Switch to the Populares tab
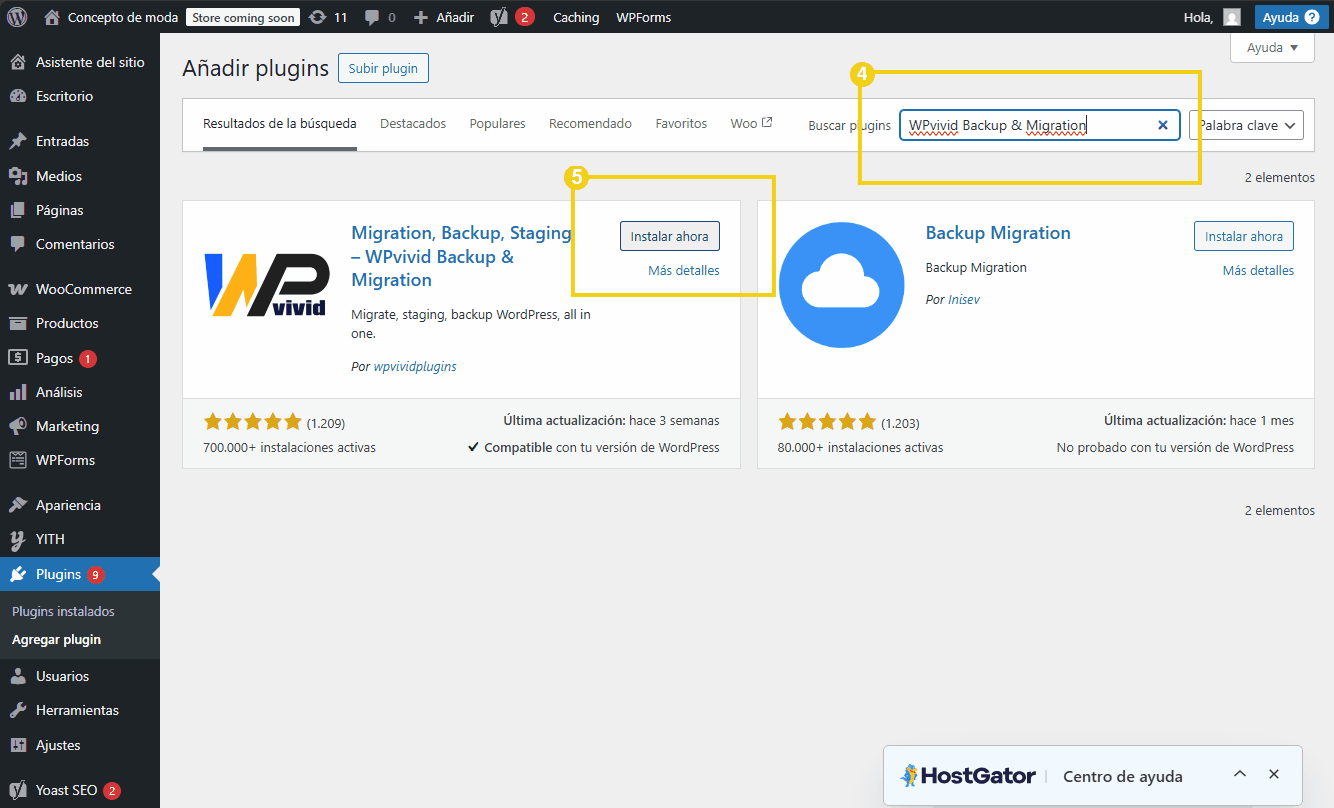Screen dimensions: 1334x808 pyautogui.click(x=497, y=124)
